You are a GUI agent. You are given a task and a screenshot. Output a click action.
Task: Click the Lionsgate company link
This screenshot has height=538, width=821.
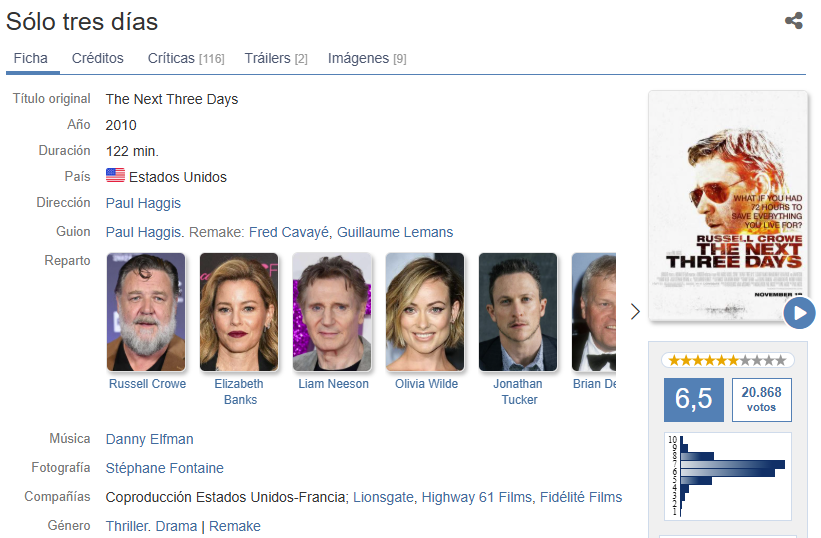coord(383,497)
